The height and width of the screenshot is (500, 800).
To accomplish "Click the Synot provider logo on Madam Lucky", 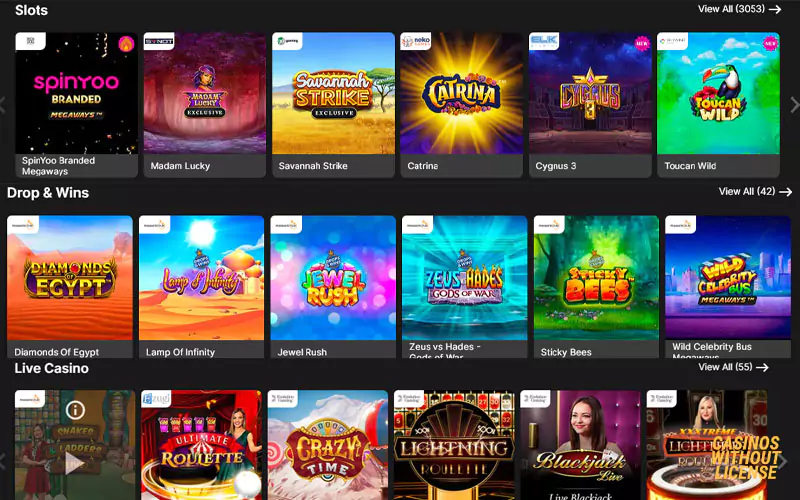I will (x=159, y=41).
